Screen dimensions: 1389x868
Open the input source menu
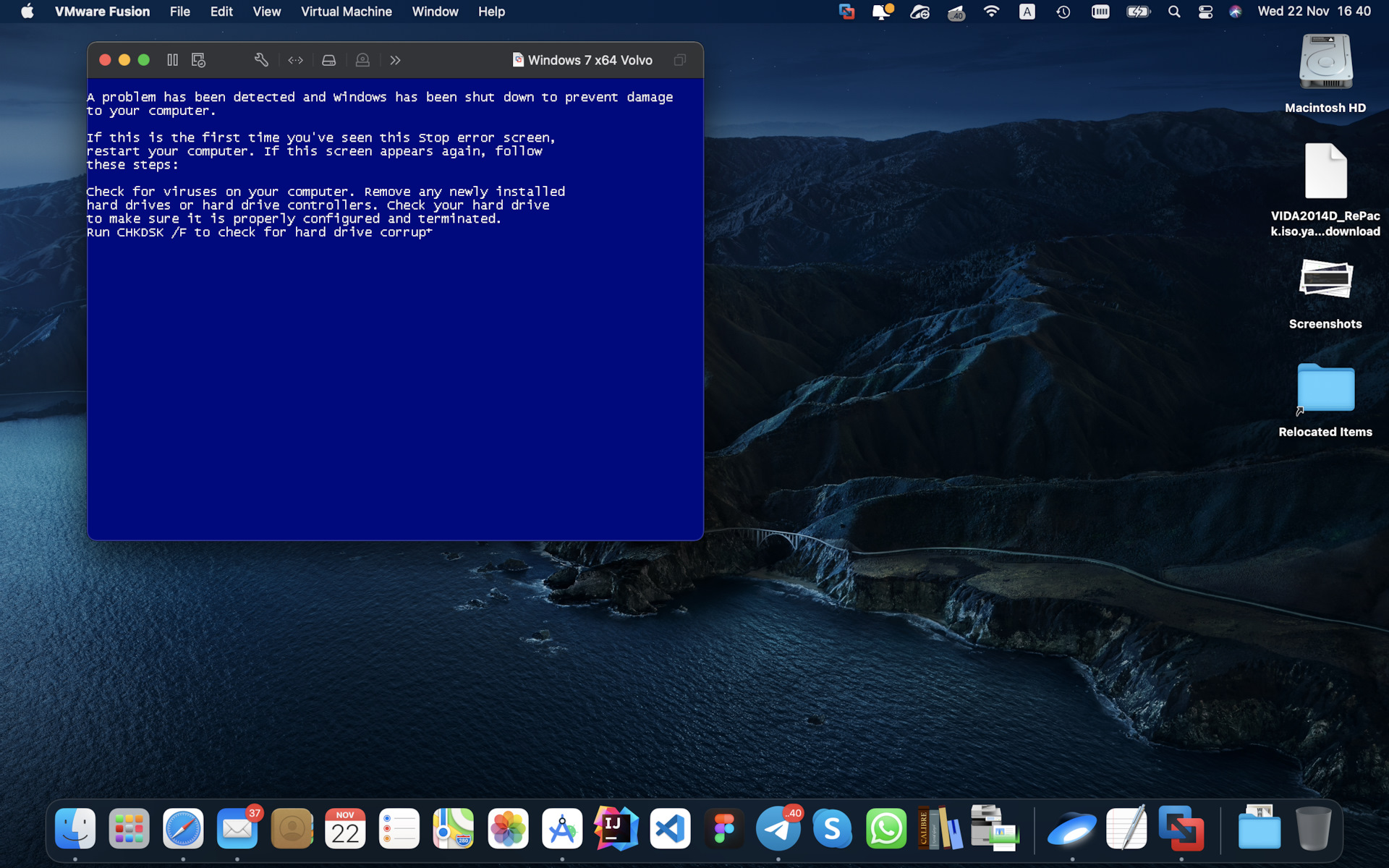coord(1027,12)
